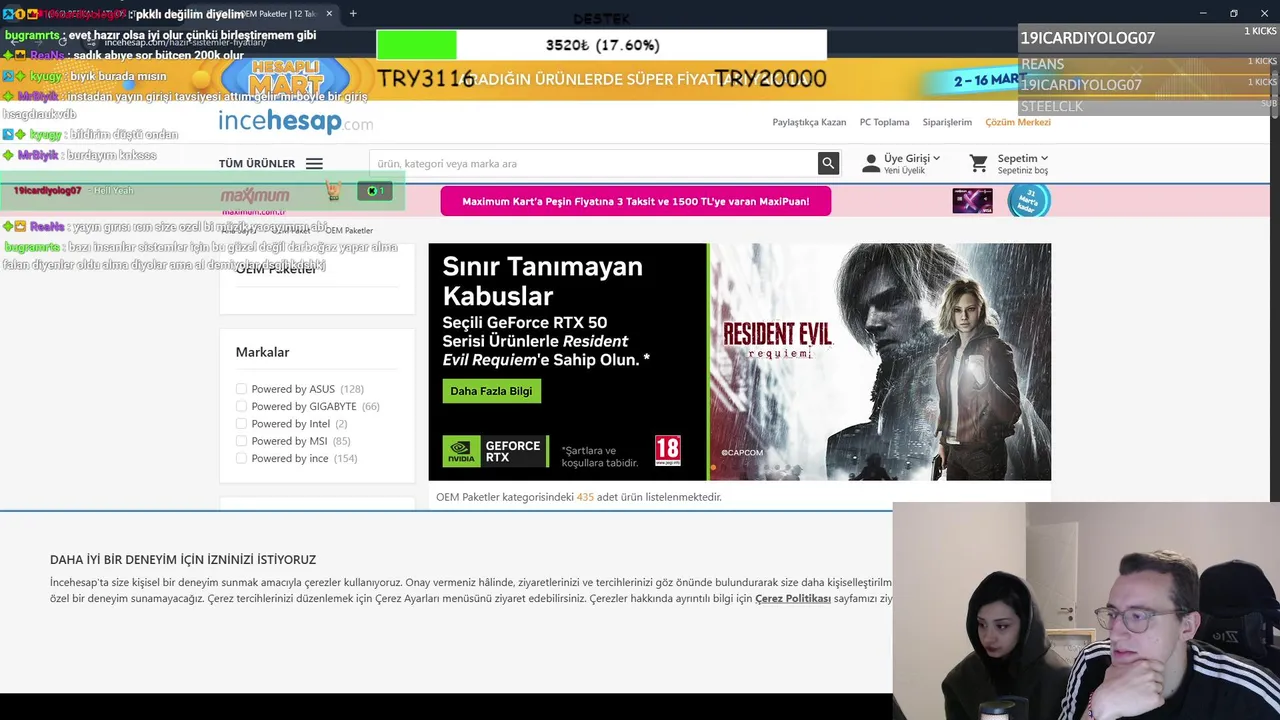1280x720 pixels.
Task: Tick the Powered by ince checkbox
Action: [241, 458]
